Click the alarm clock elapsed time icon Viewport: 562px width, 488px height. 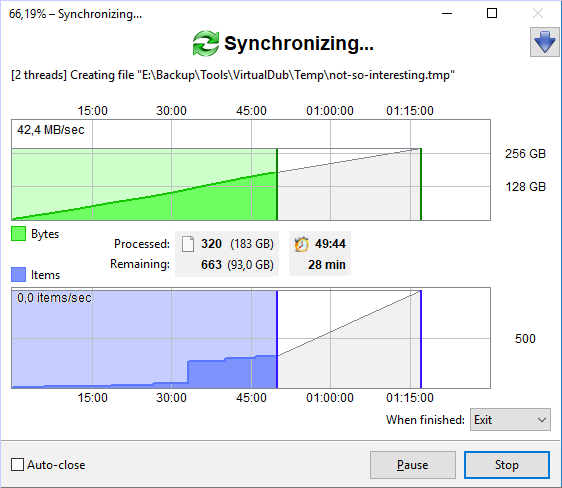301,244
